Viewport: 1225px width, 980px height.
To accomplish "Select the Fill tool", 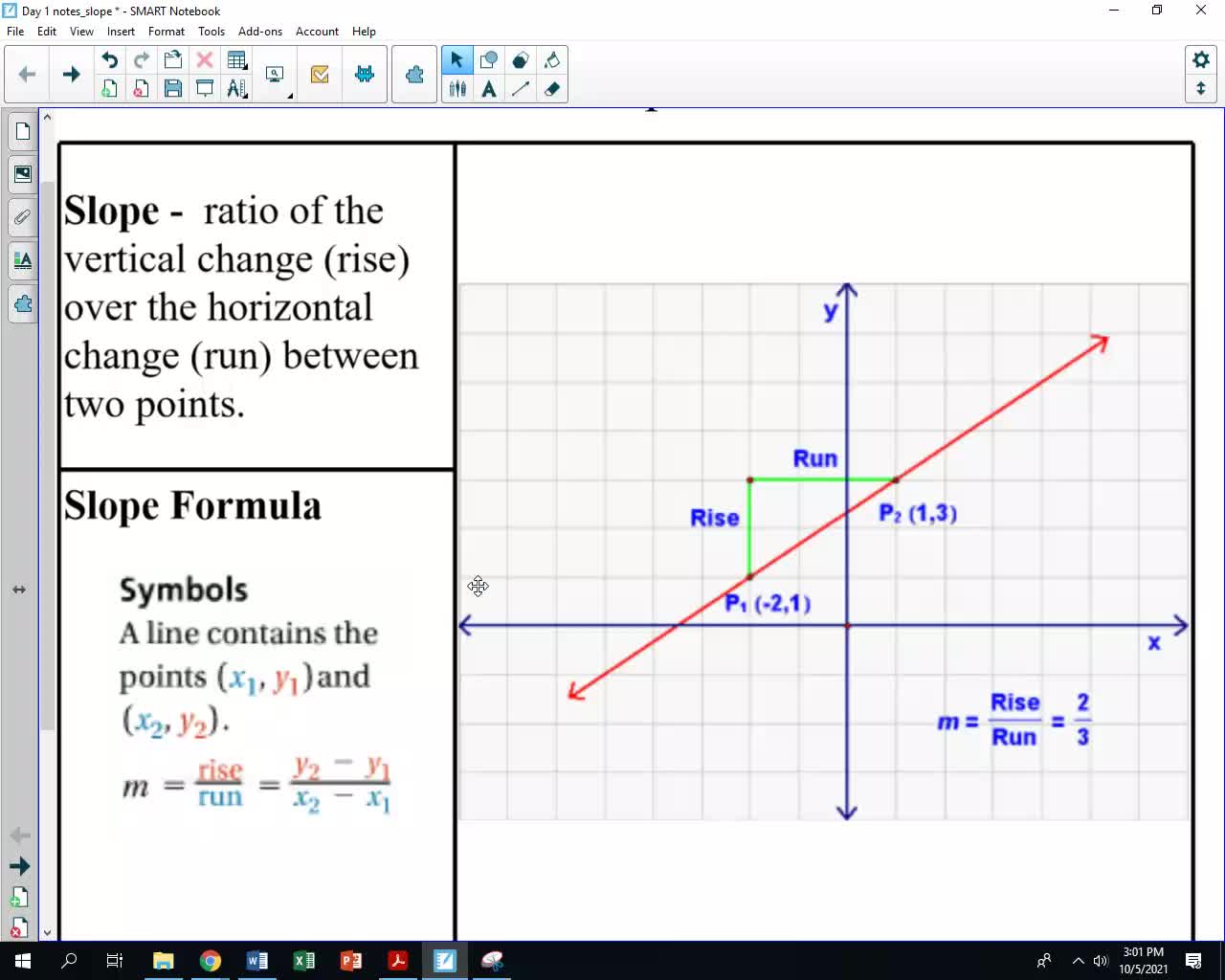I will [x=552, y=59].
